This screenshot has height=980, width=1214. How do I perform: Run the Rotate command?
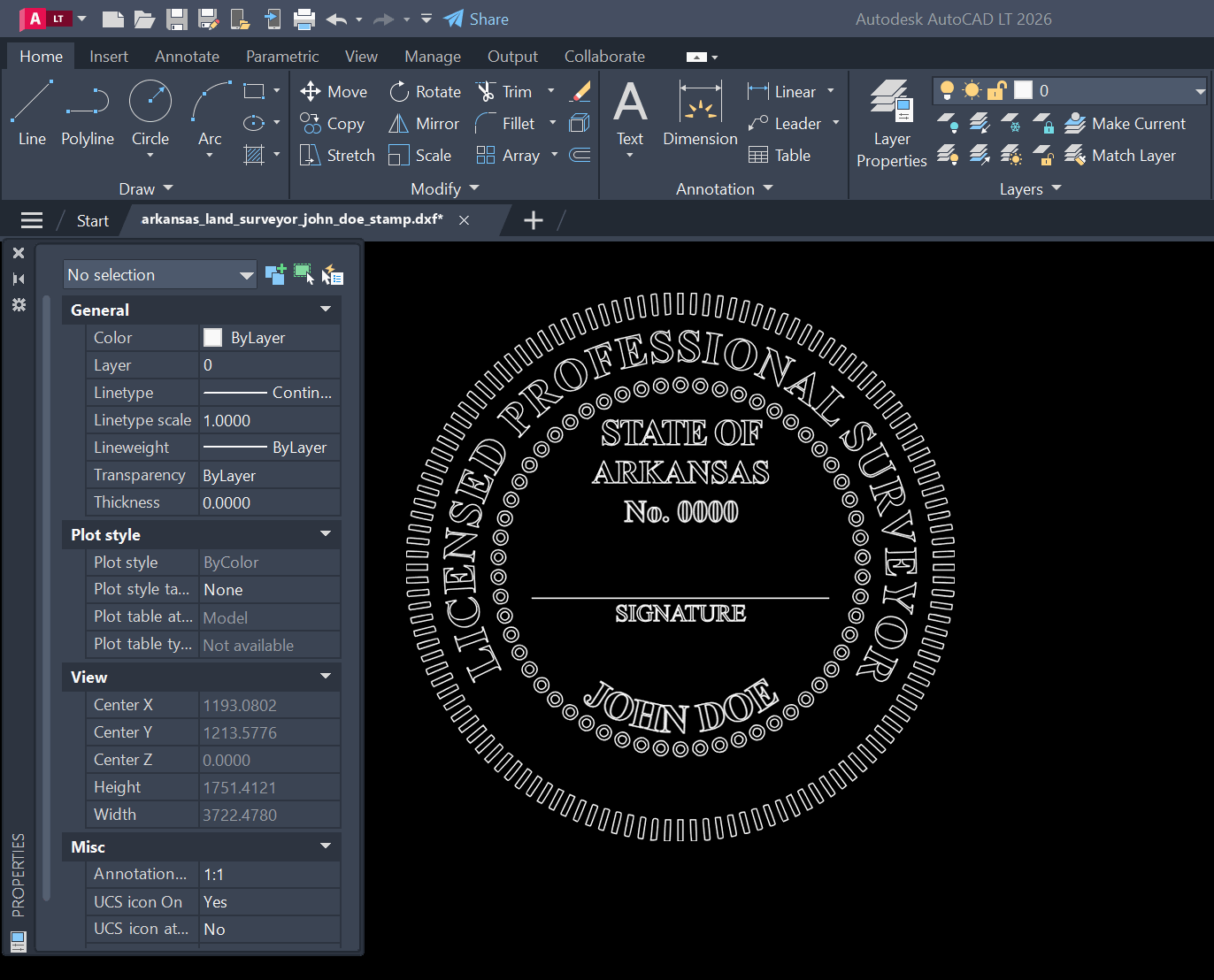(425, 91)
